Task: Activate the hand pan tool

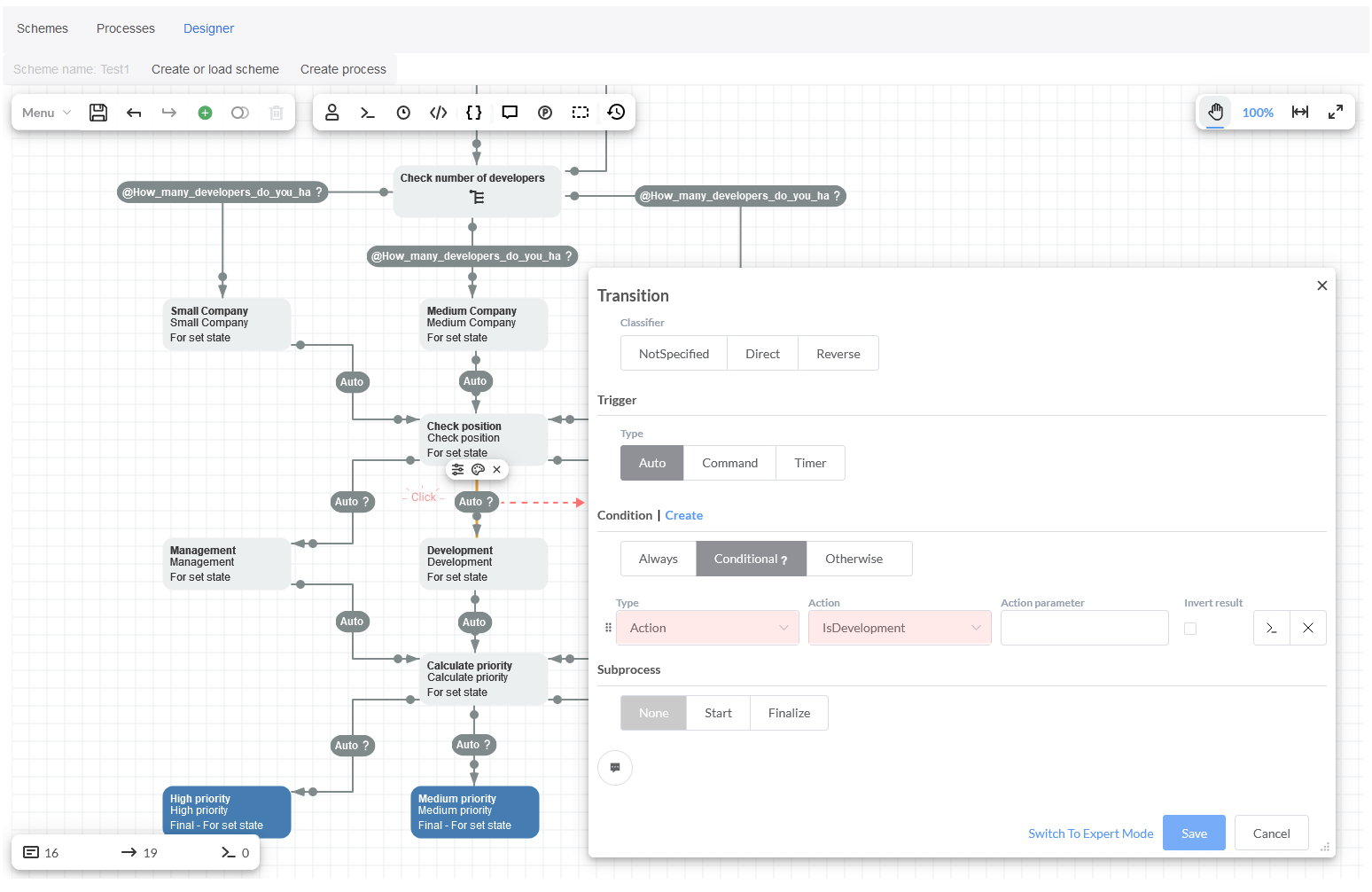Action: tap(1216, 112)
